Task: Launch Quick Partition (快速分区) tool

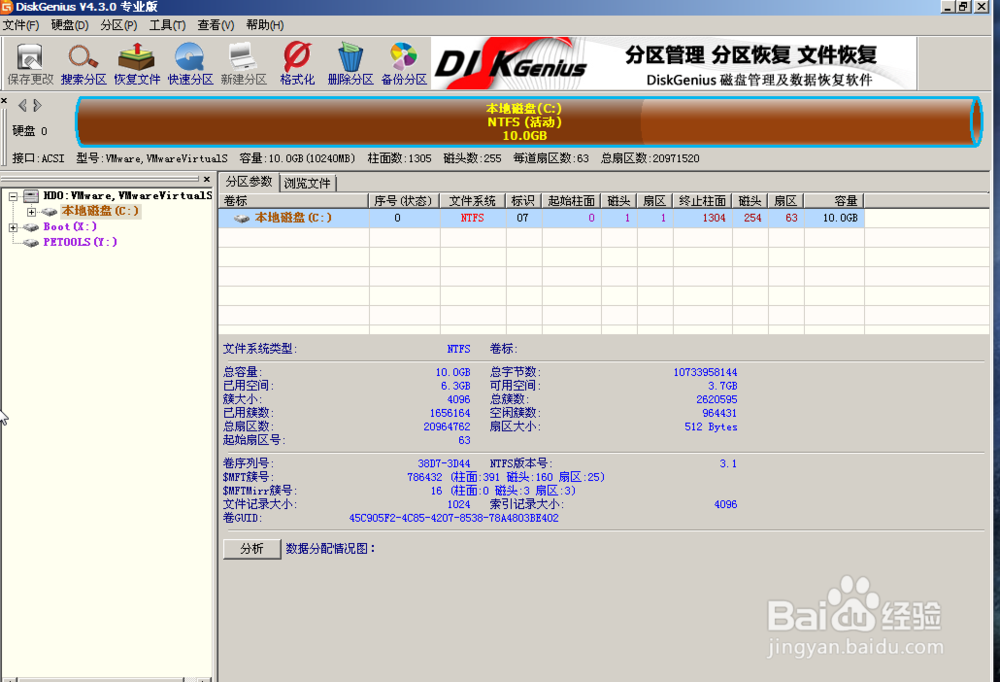Action: pyautogui.click(x=190, y=64)
